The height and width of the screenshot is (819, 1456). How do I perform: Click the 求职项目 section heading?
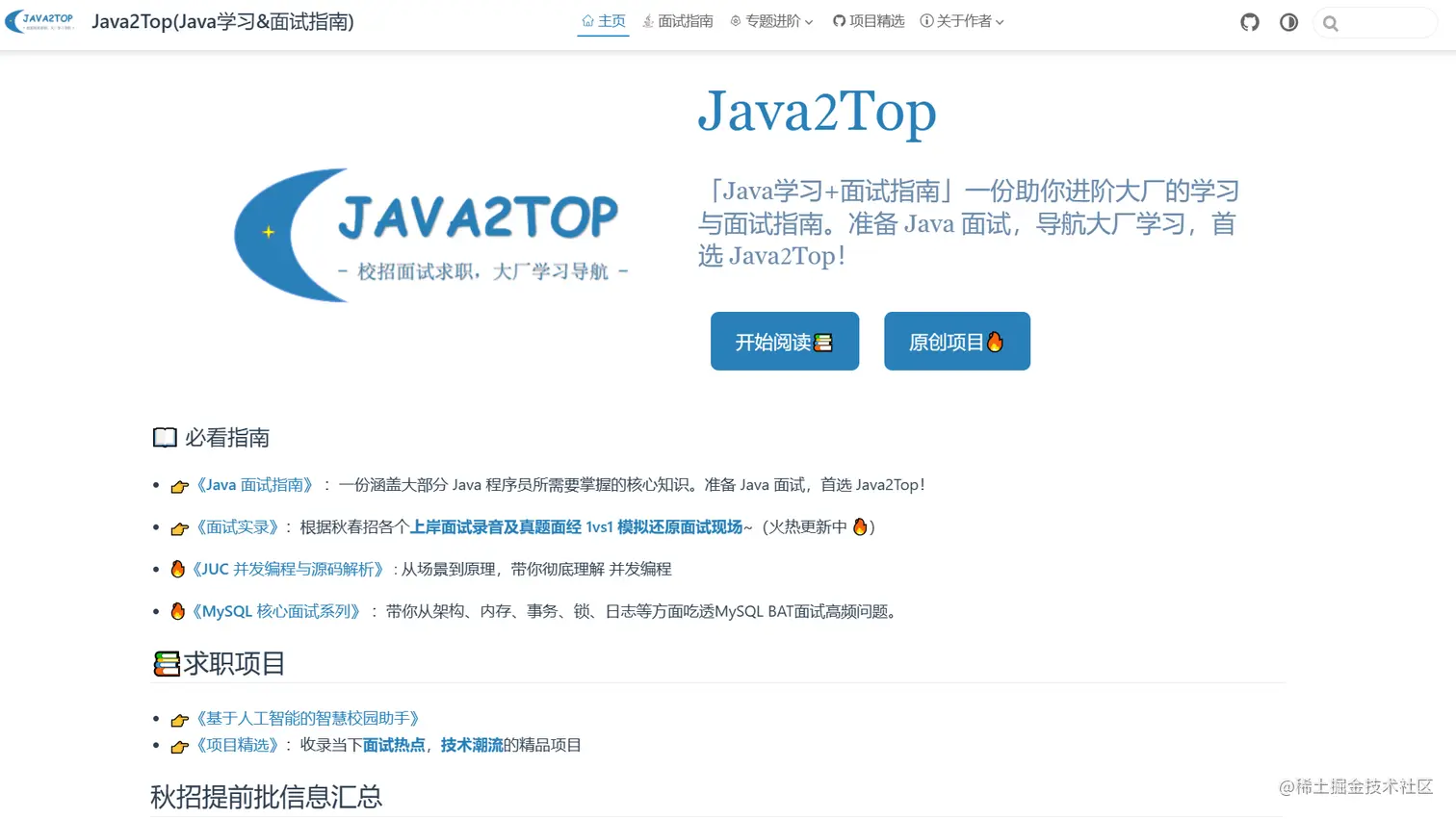tap(234, 664)
